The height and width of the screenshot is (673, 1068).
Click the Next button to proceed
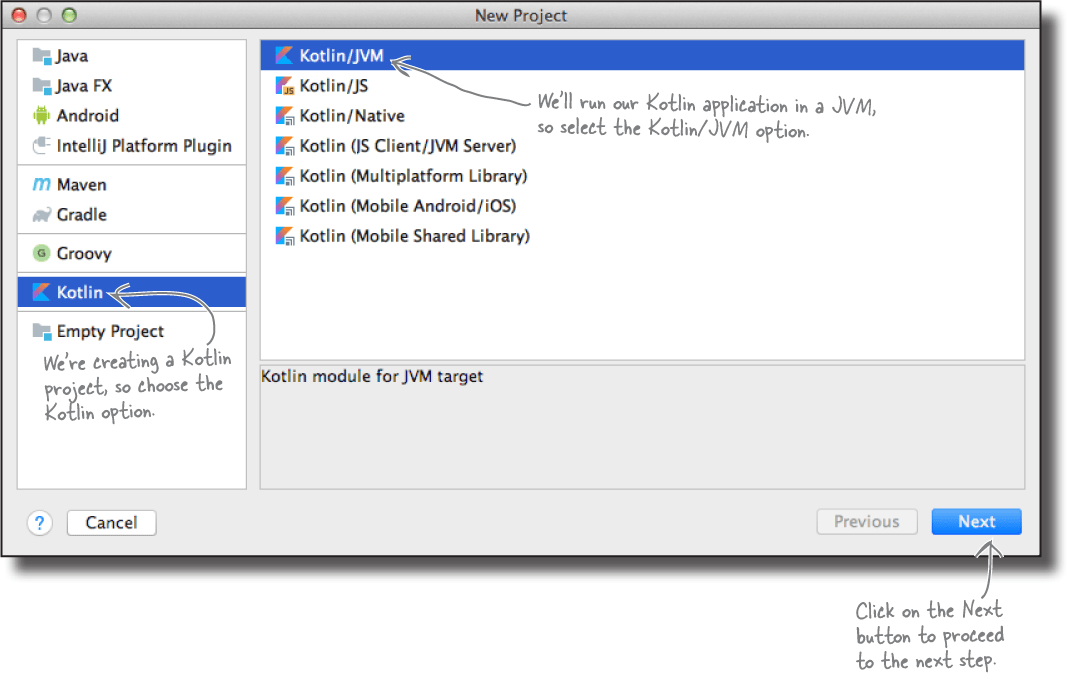click(x=976, y=521)
